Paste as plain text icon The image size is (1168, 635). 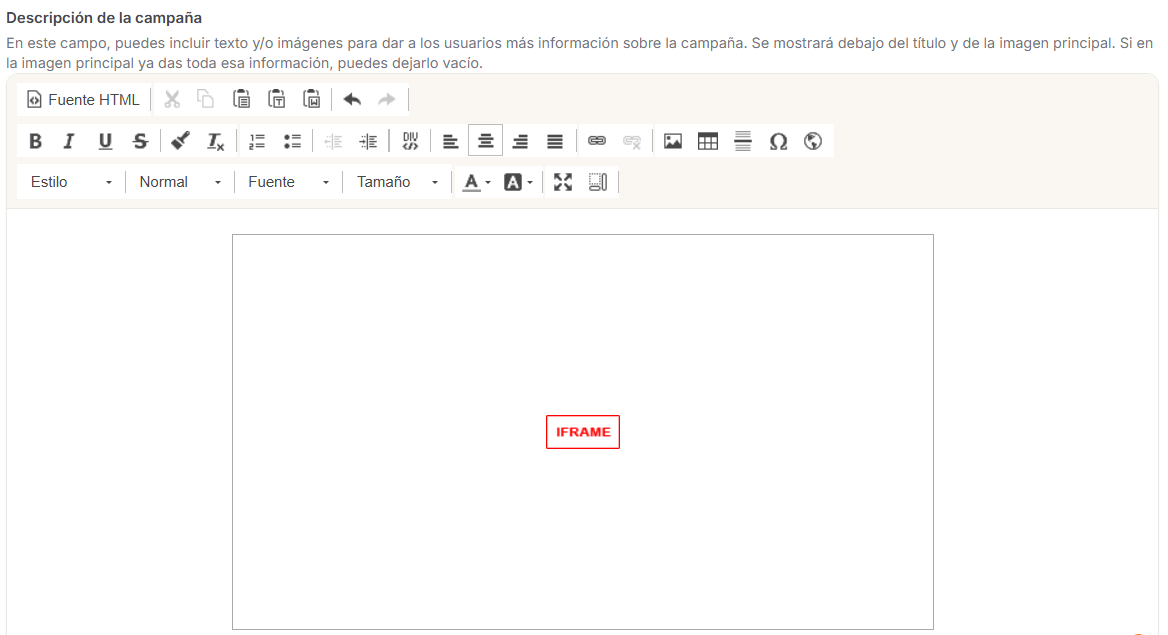pos(276,100)
